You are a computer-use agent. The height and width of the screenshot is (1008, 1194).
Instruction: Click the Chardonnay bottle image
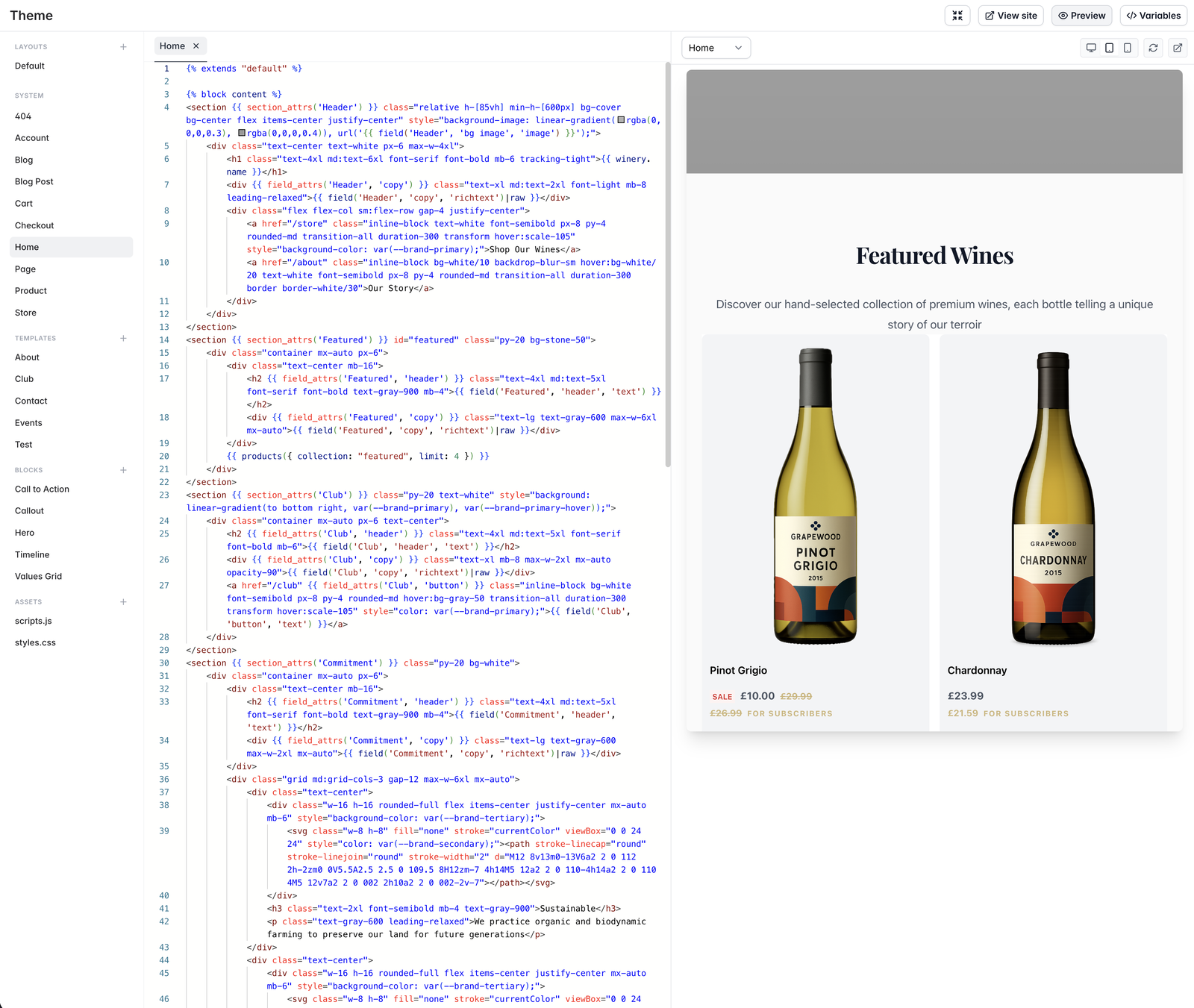pyautogui.click(x=1053, y=498)
